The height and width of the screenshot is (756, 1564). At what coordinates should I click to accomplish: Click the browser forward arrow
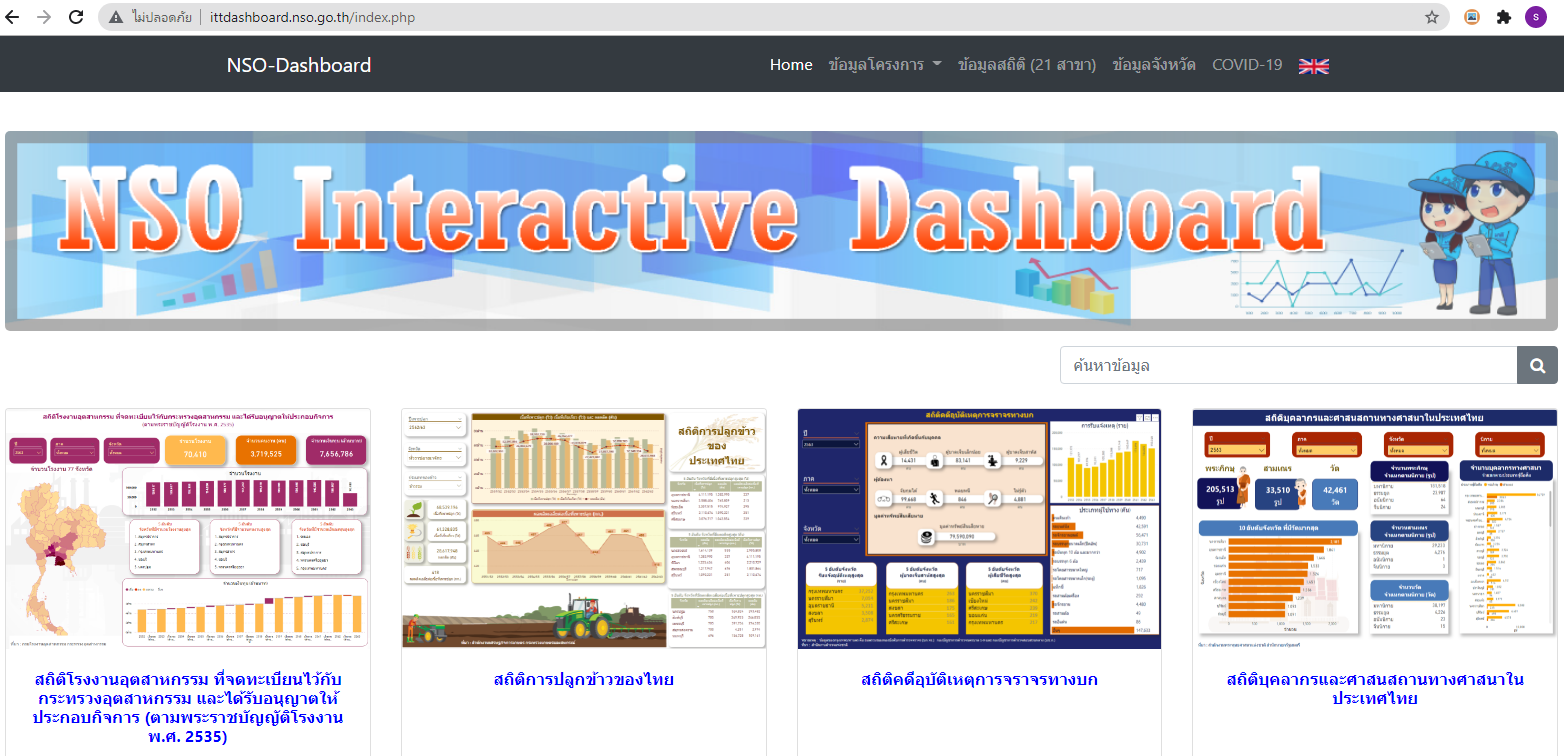point(43,17)
